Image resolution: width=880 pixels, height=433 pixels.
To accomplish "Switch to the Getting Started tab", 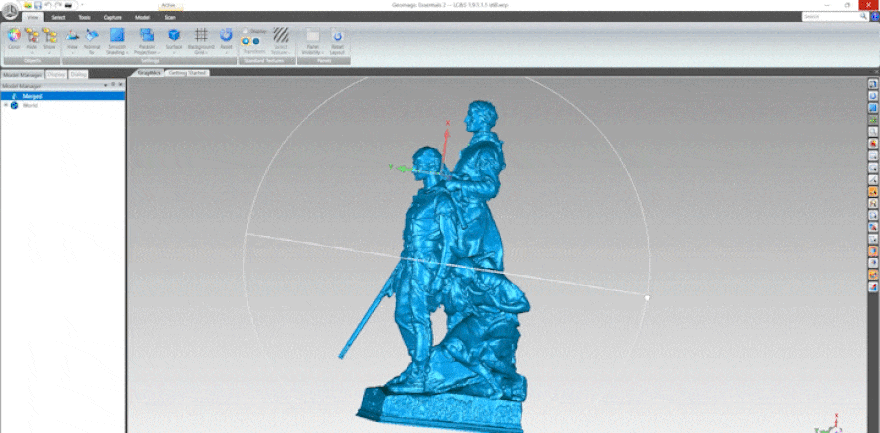I will [x=187, y=73].
